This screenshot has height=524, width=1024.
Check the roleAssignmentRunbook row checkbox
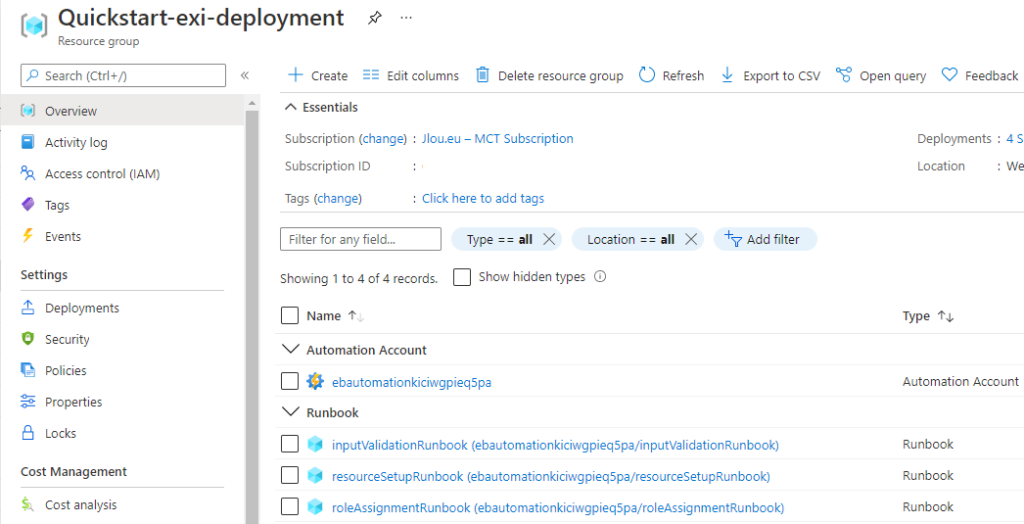pyautogui.click(x=289, y=506)
